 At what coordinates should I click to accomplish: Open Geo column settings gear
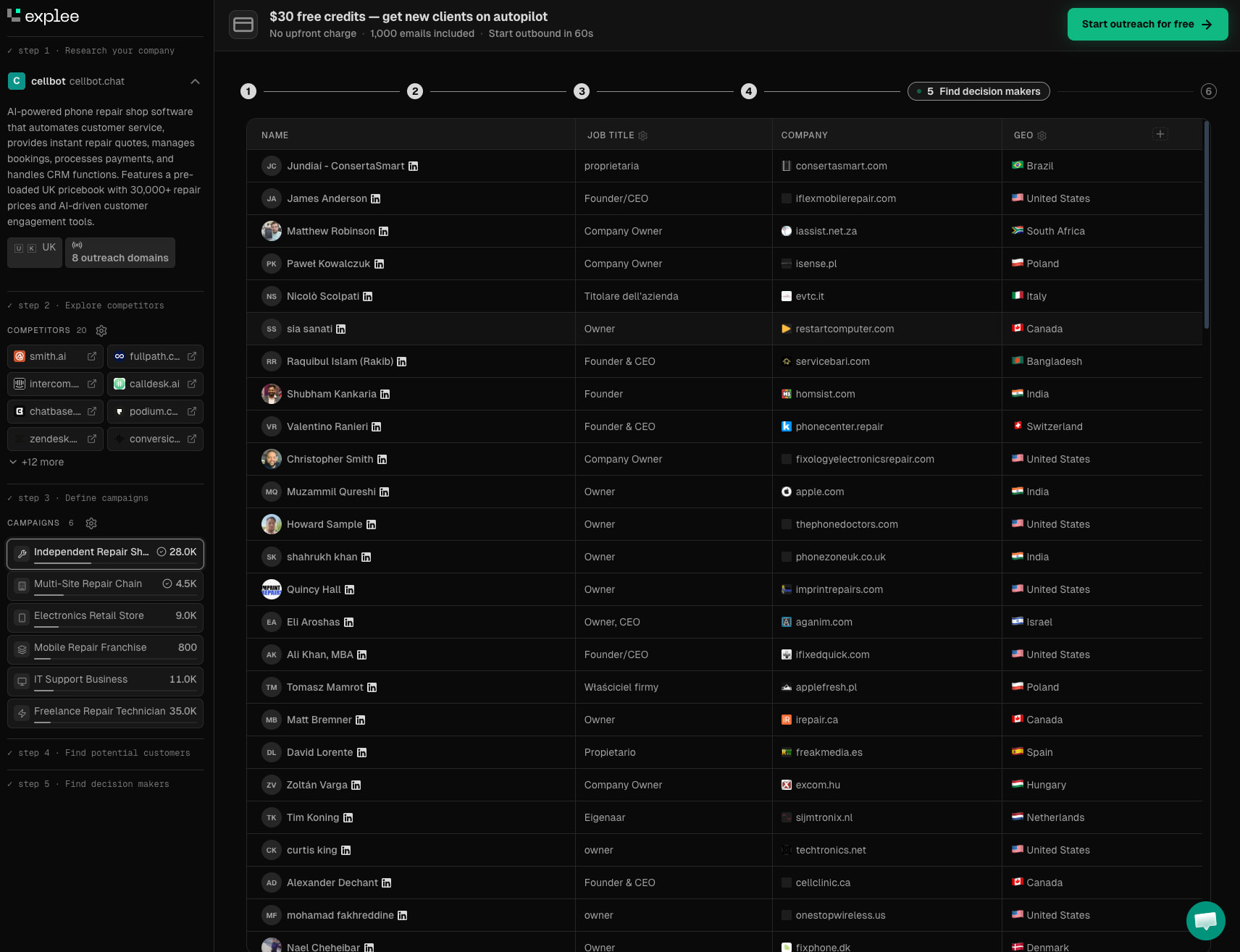(x=1042, y=135)
